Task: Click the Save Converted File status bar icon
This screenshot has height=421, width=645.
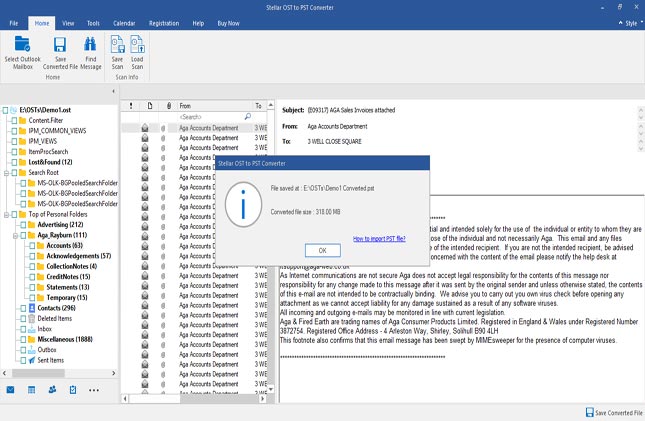Action: [589, 412]
